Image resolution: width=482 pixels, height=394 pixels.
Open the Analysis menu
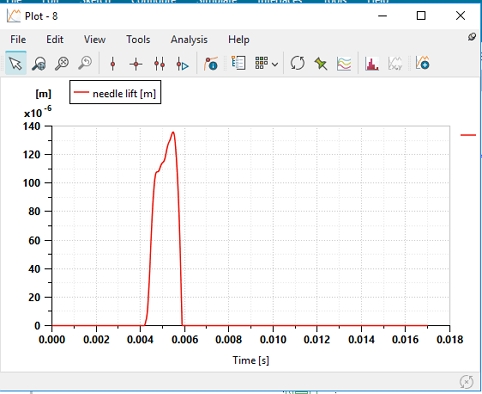point(189,39)
